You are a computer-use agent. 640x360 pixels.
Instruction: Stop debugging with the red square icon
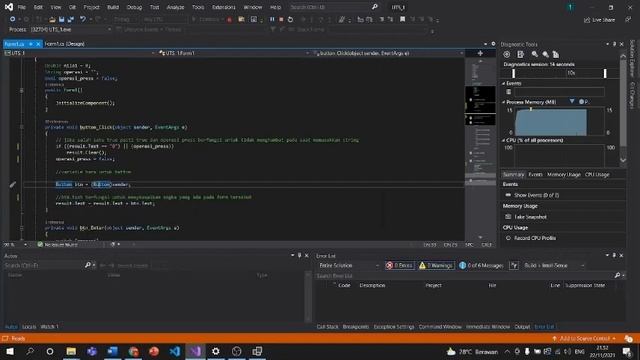coord(281,19)
